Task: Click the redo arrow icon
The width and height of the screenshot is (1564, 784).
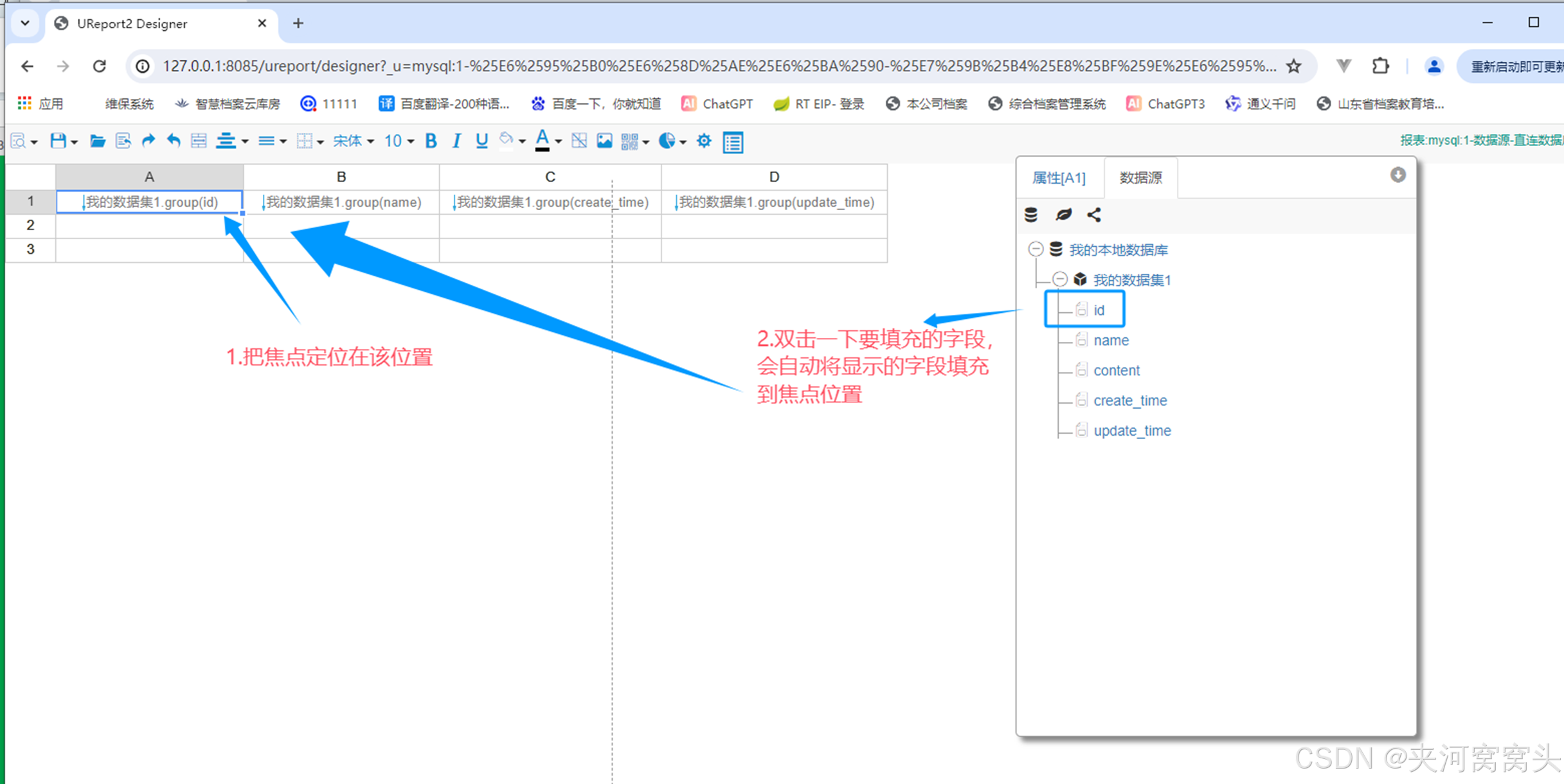Action: 148,141
